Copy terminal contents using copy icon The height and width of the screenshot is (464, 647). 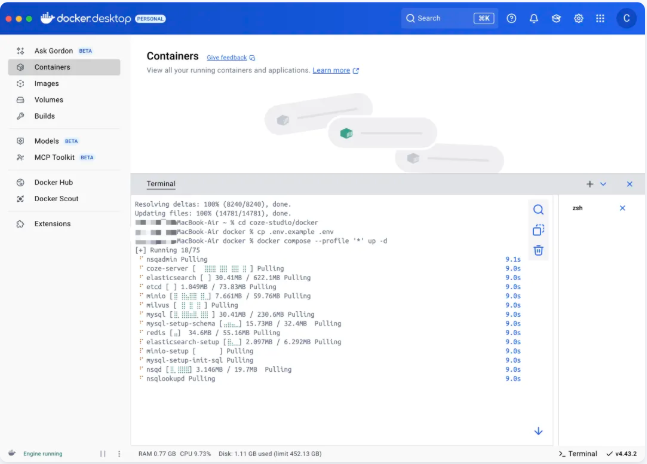tap(538, 230)
